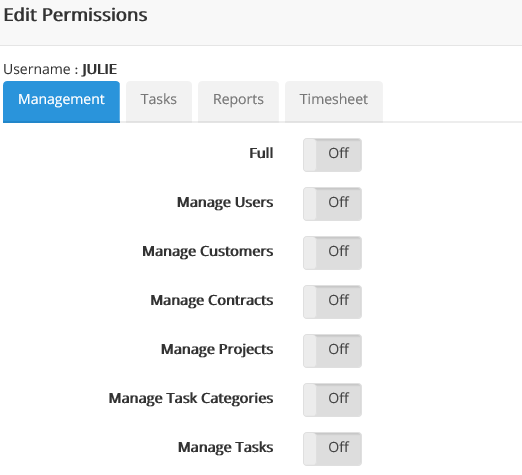Go to the Timesheet tab
Viewport: 522px width, 475px height.
334,102
